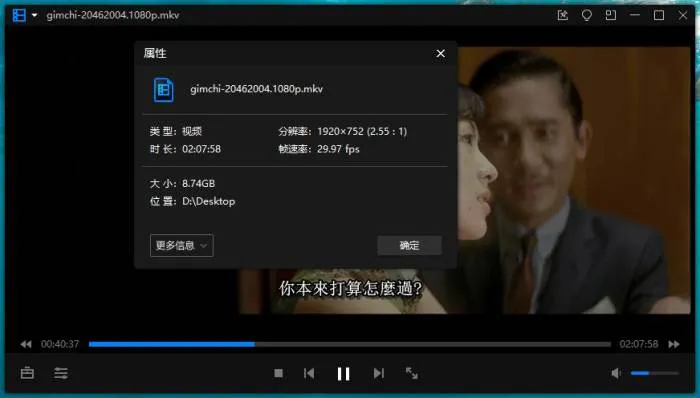The image size is (700, 398).
Task: Click the resolution value 1920×752 (2.55 : 1)
Action: [x=362, y=131]
